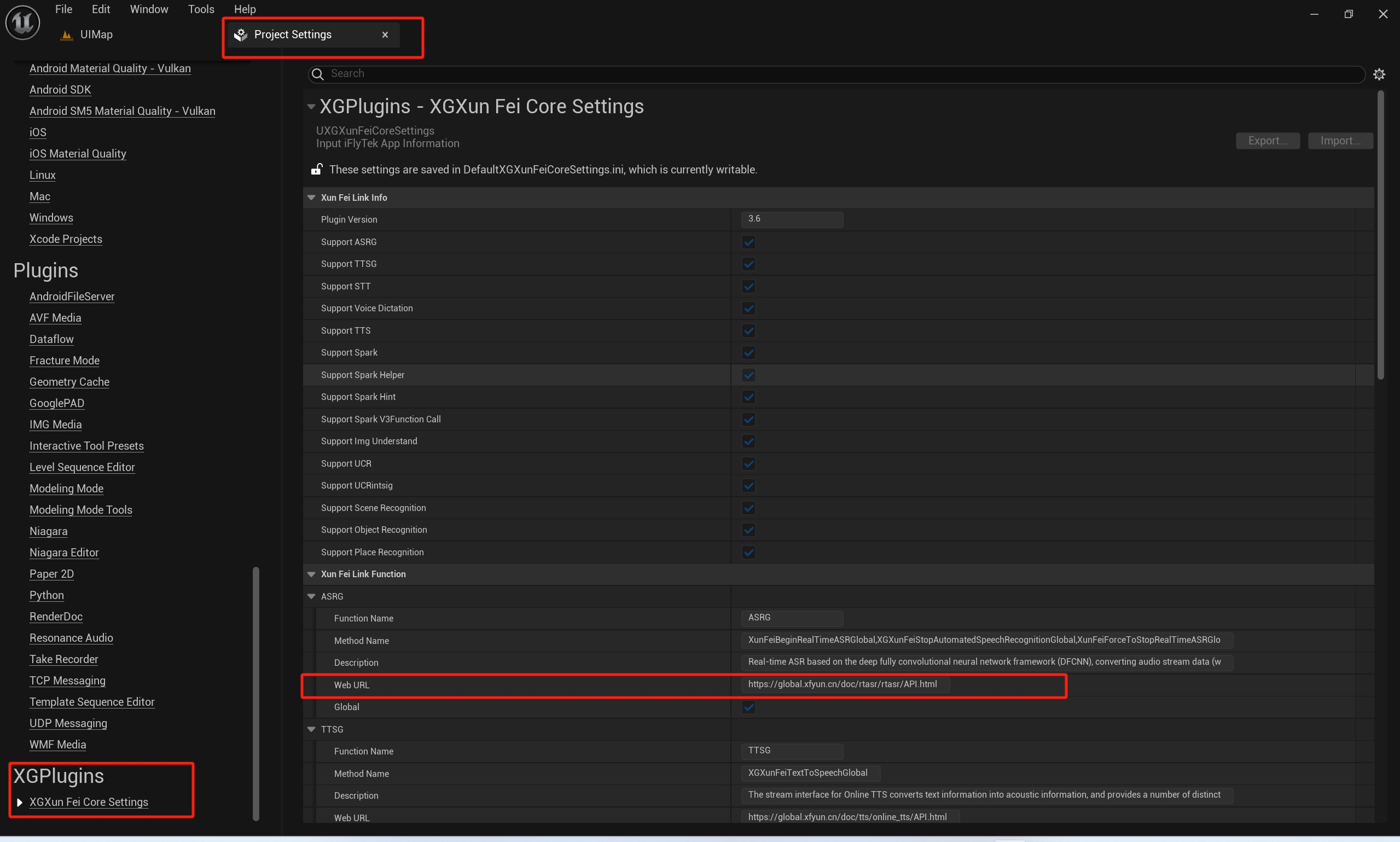Collapse the Xun Fei Link Function section
The height and width of the screenshot is (842, 1400).
tap(311, 574)
